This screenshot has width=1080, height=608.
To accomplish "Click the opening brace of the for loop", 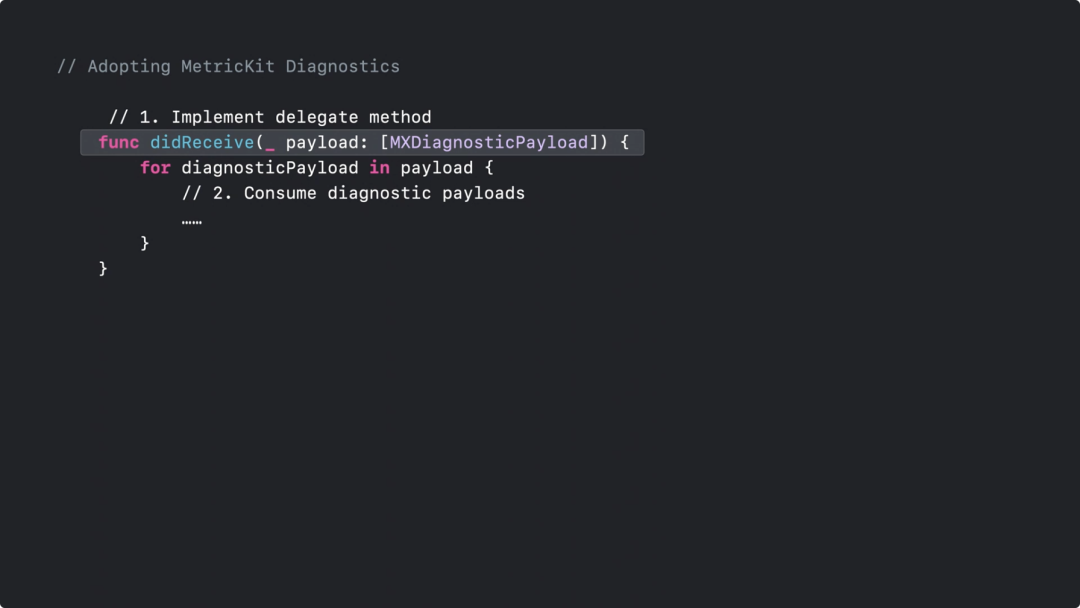I will point(489,168).
